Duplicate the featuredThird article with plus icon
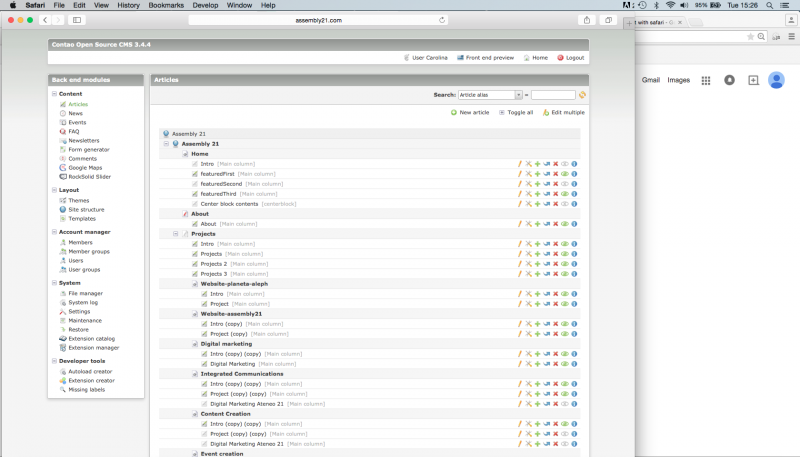800x457 pixels. [538, 194]
